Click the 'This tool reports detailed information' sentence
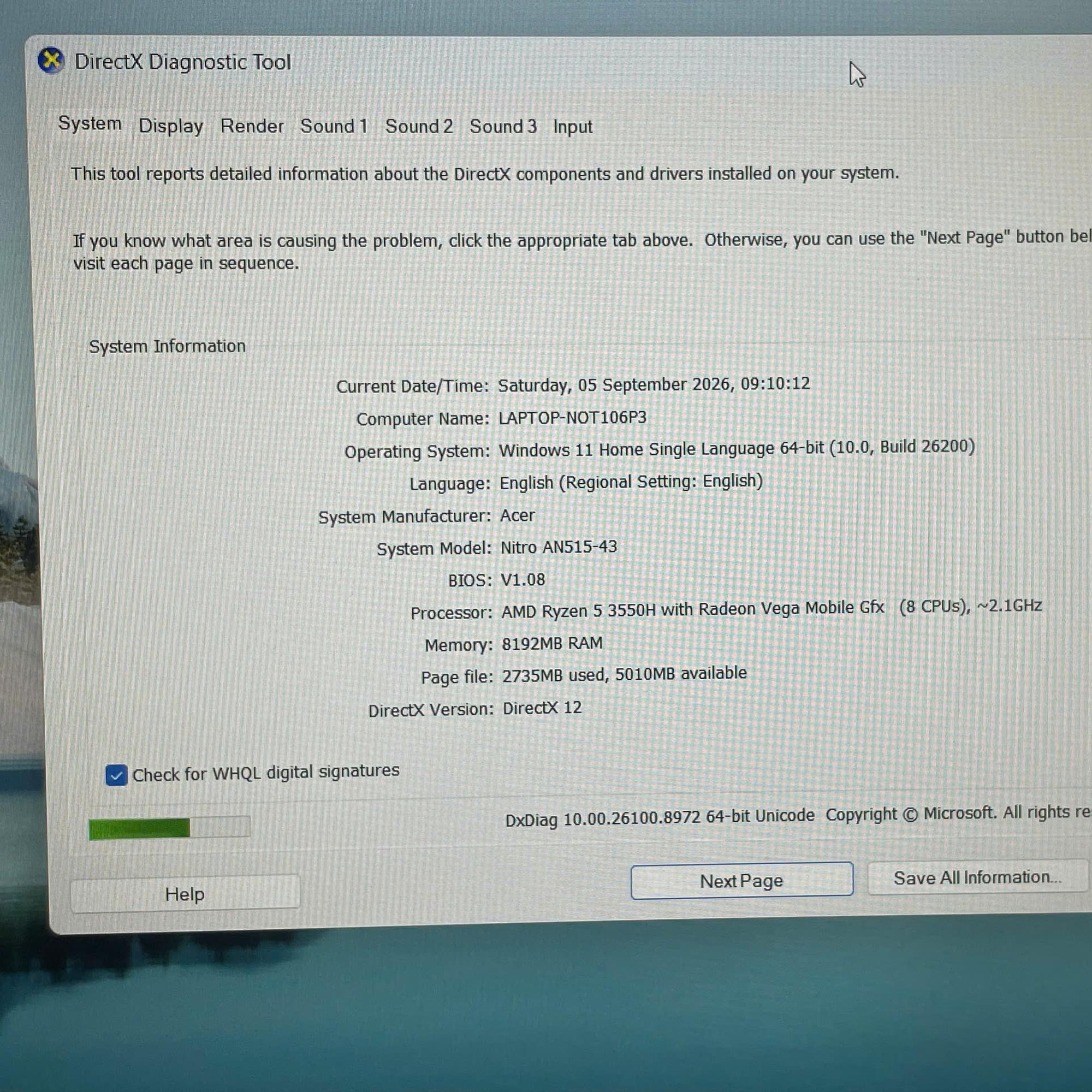Viewport: 1092px width, 1092px height. 485,173
